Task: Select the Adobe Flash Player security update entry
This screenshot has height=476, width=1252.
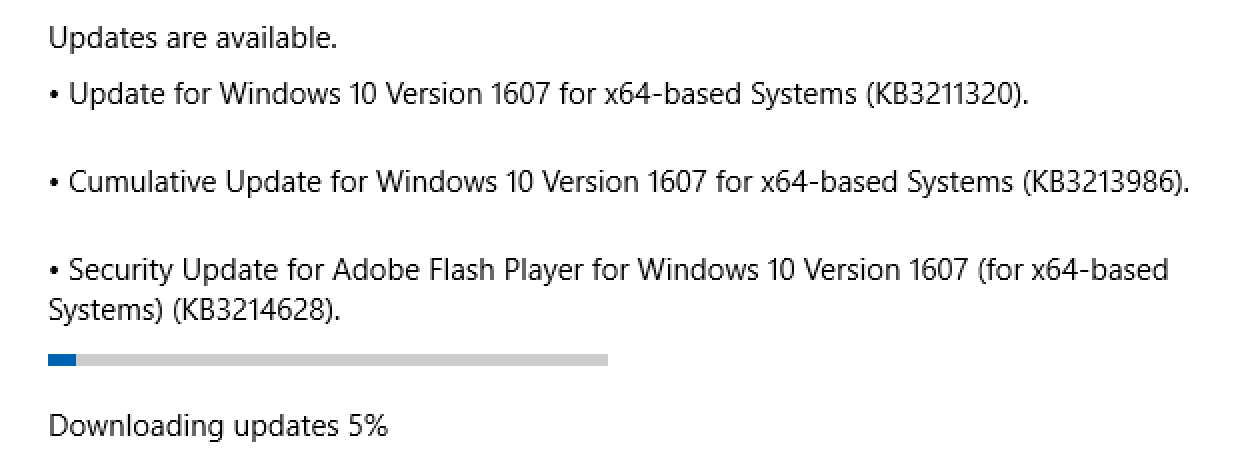Action: [x=608, y=290]
